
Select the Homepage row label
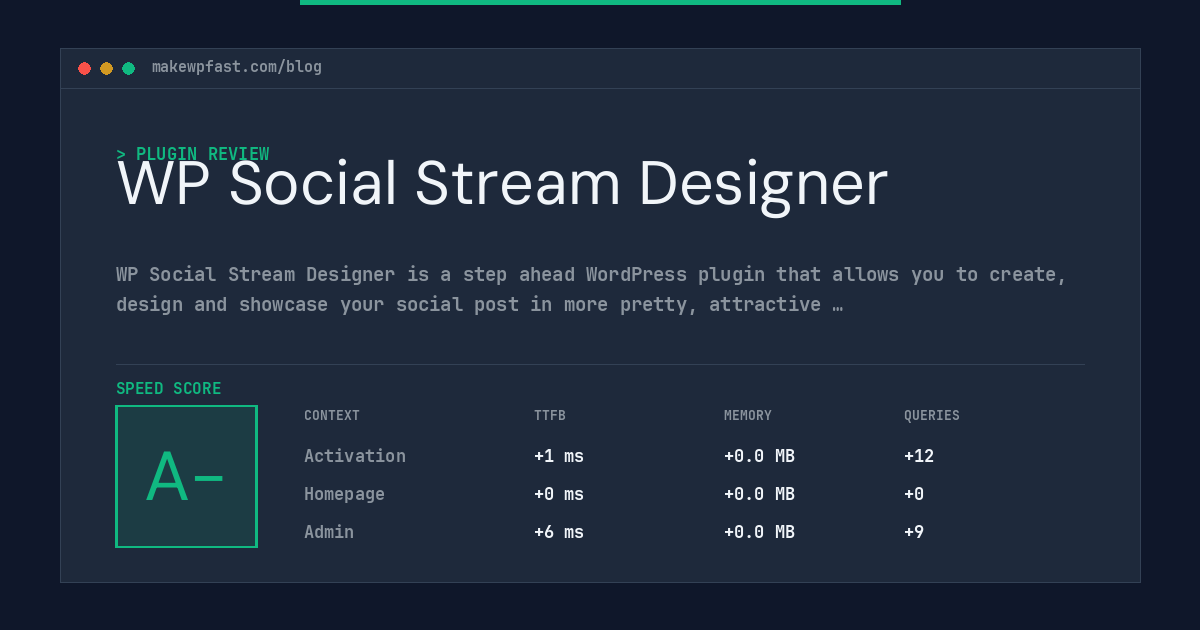(344, 494)
